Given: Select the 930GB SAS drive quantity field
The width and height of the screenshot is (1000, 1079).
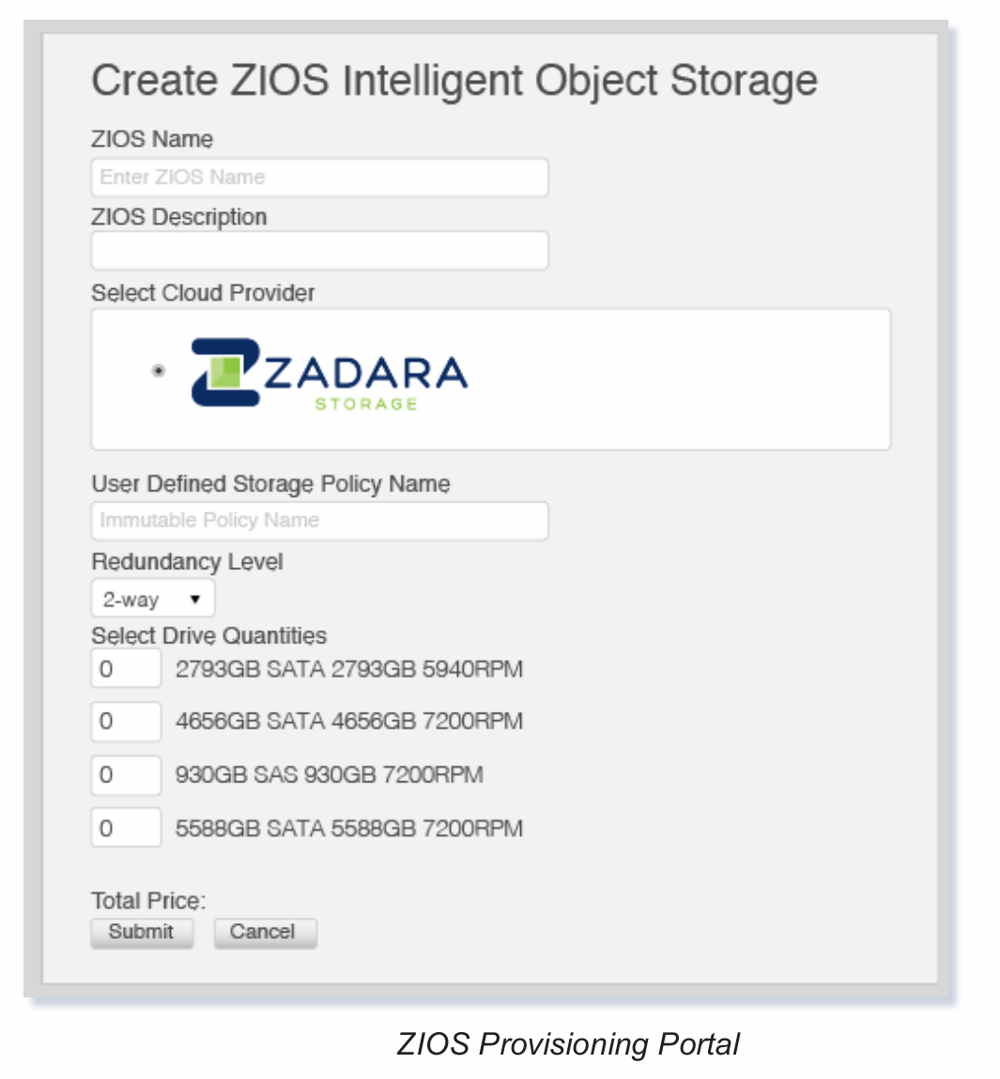Looking at the screenshot, I should [x=126, y=775].
